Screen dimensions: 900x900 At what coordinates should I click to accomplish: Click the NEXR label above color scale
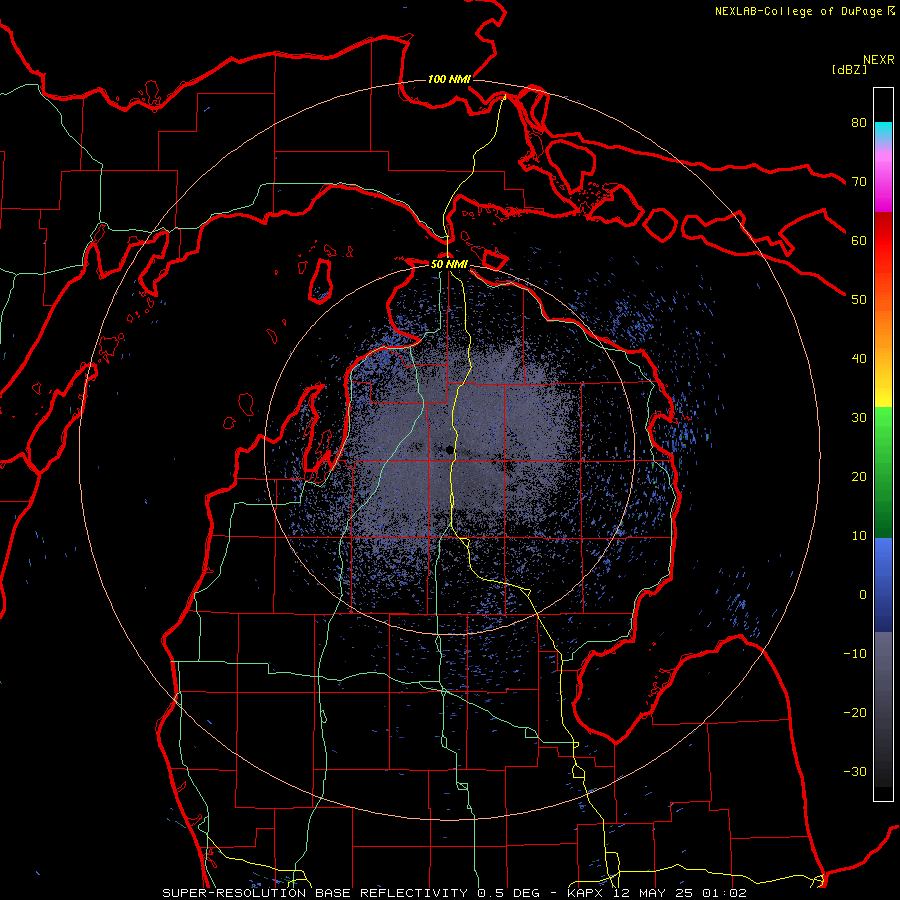coord(879,60)
